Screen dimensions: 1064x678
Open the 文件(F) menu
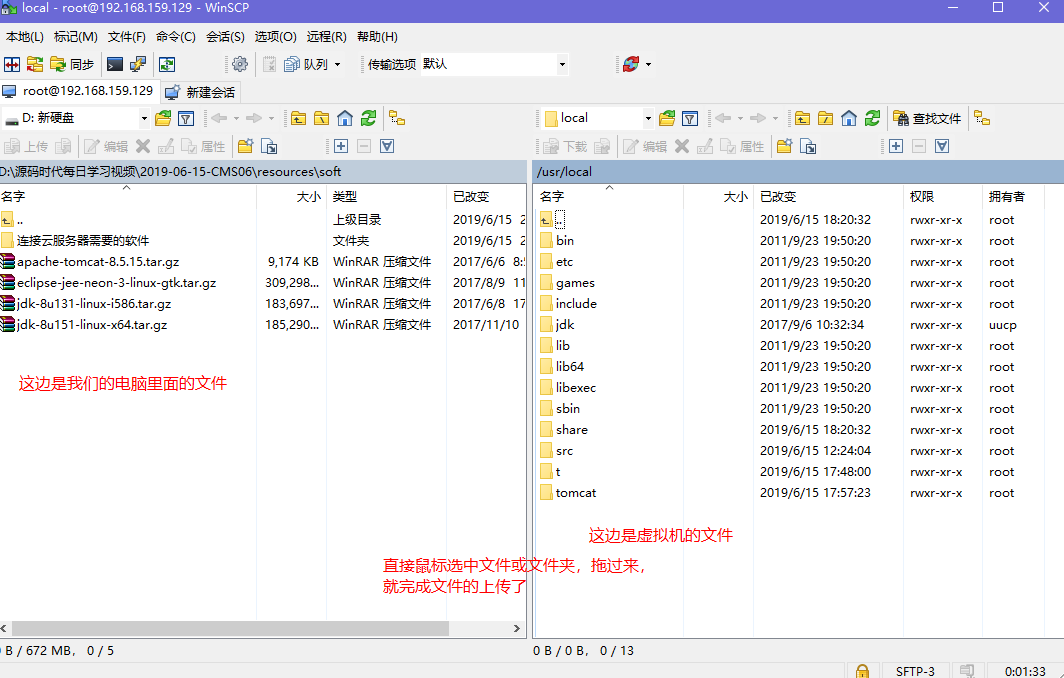point(126,37)
